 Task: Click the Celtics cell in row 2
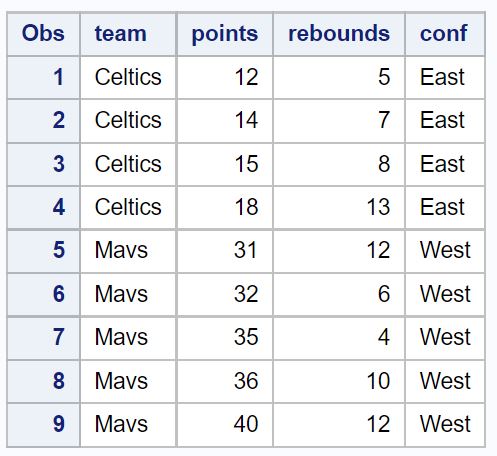point(128,120)
